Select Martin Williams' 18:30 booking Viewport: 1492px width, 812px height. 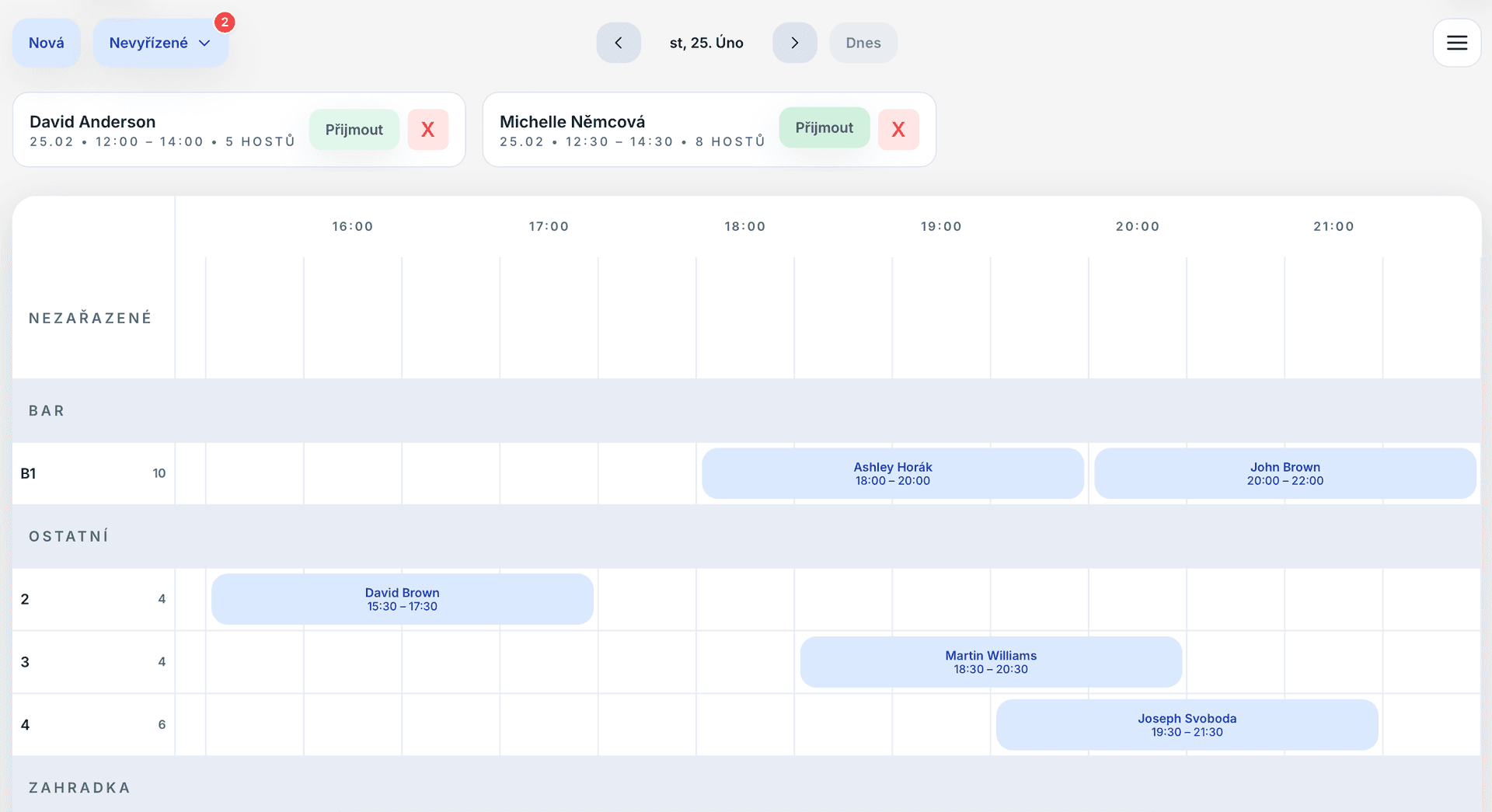(x=990, y=662)
